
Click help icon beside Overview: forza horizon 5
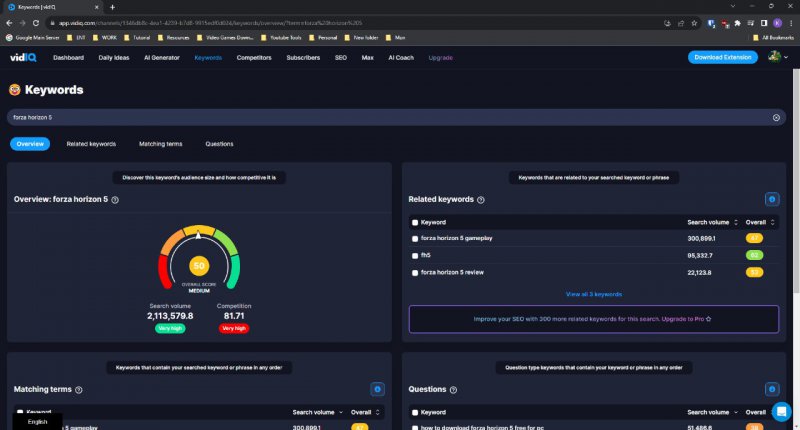tap(115, 200)
